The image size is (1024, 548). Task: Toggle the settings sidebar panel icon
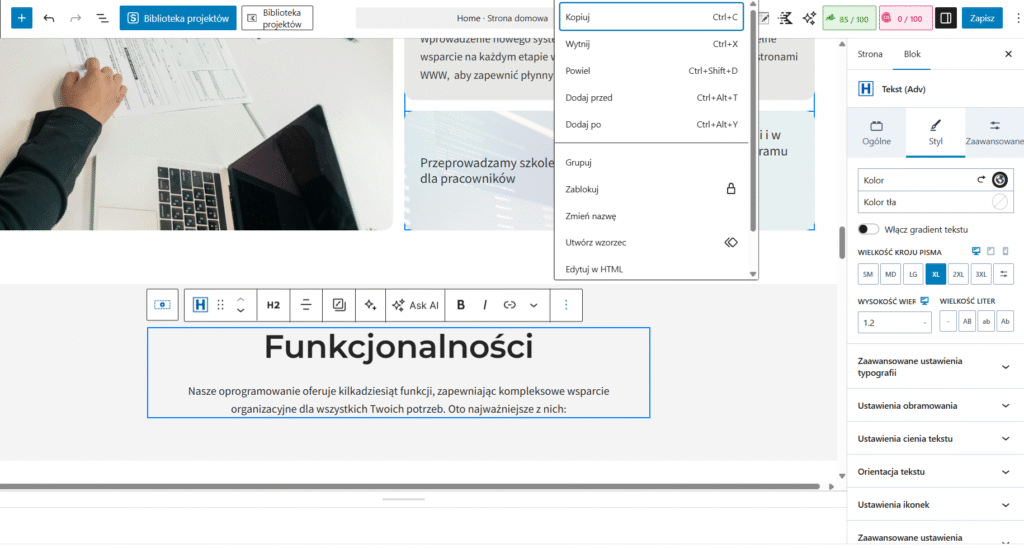945,18
